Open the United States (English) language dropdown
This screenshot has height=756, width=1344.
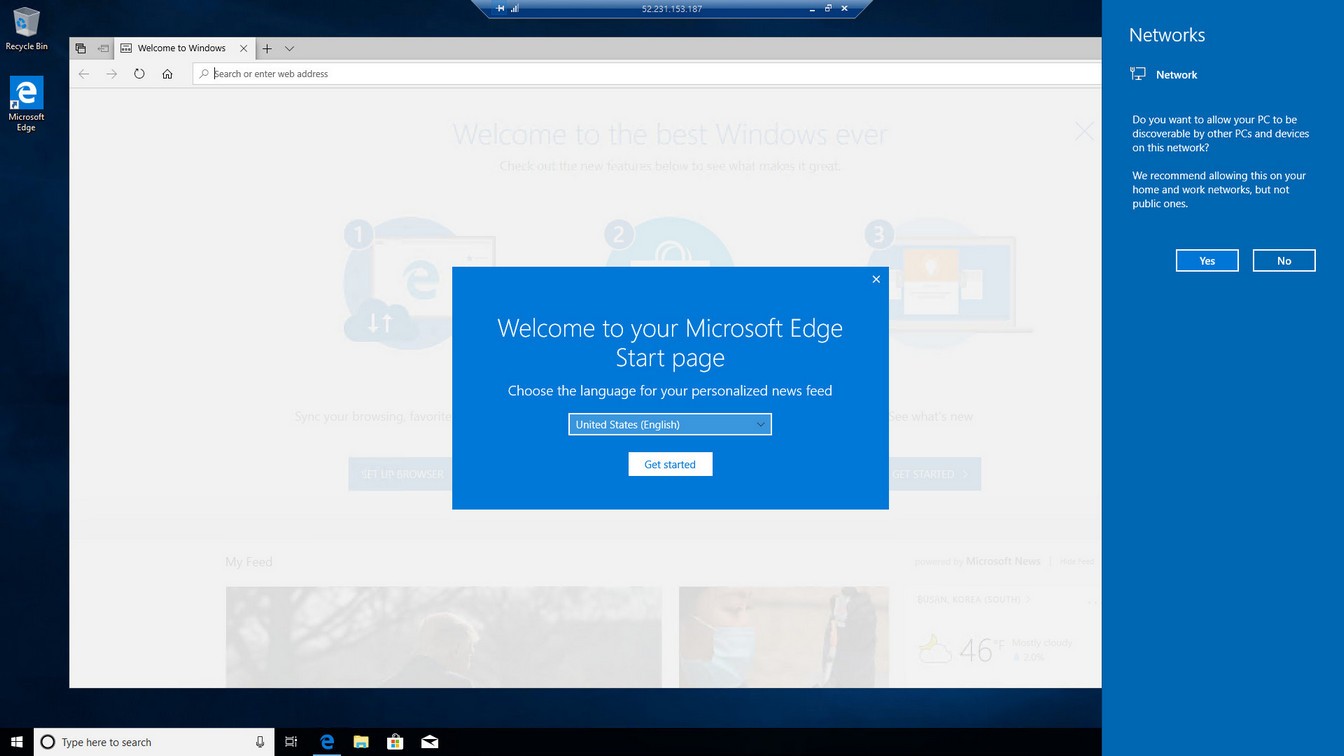[670, 424]
